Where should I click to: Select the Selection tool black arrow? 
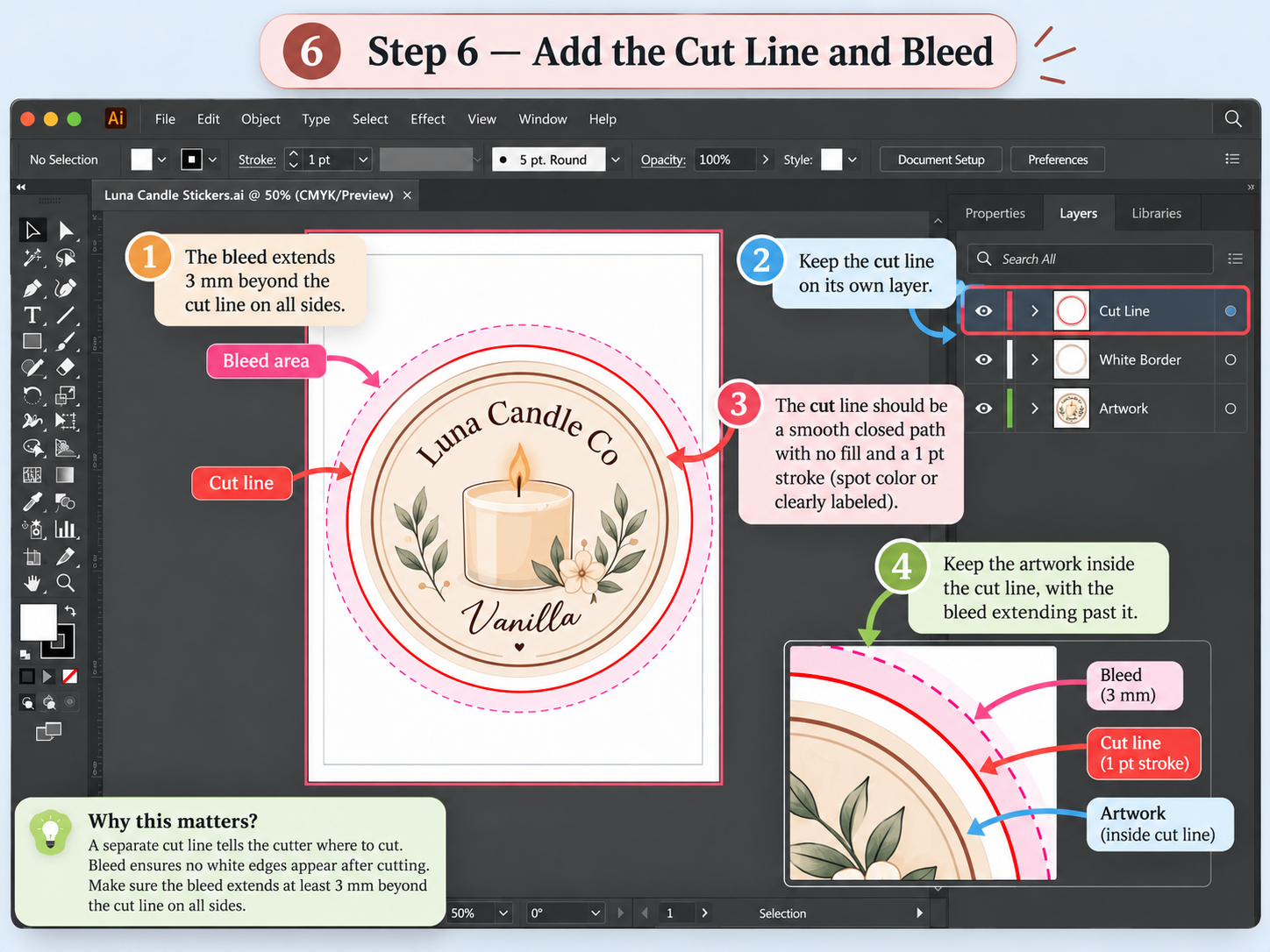coord(32,231)
